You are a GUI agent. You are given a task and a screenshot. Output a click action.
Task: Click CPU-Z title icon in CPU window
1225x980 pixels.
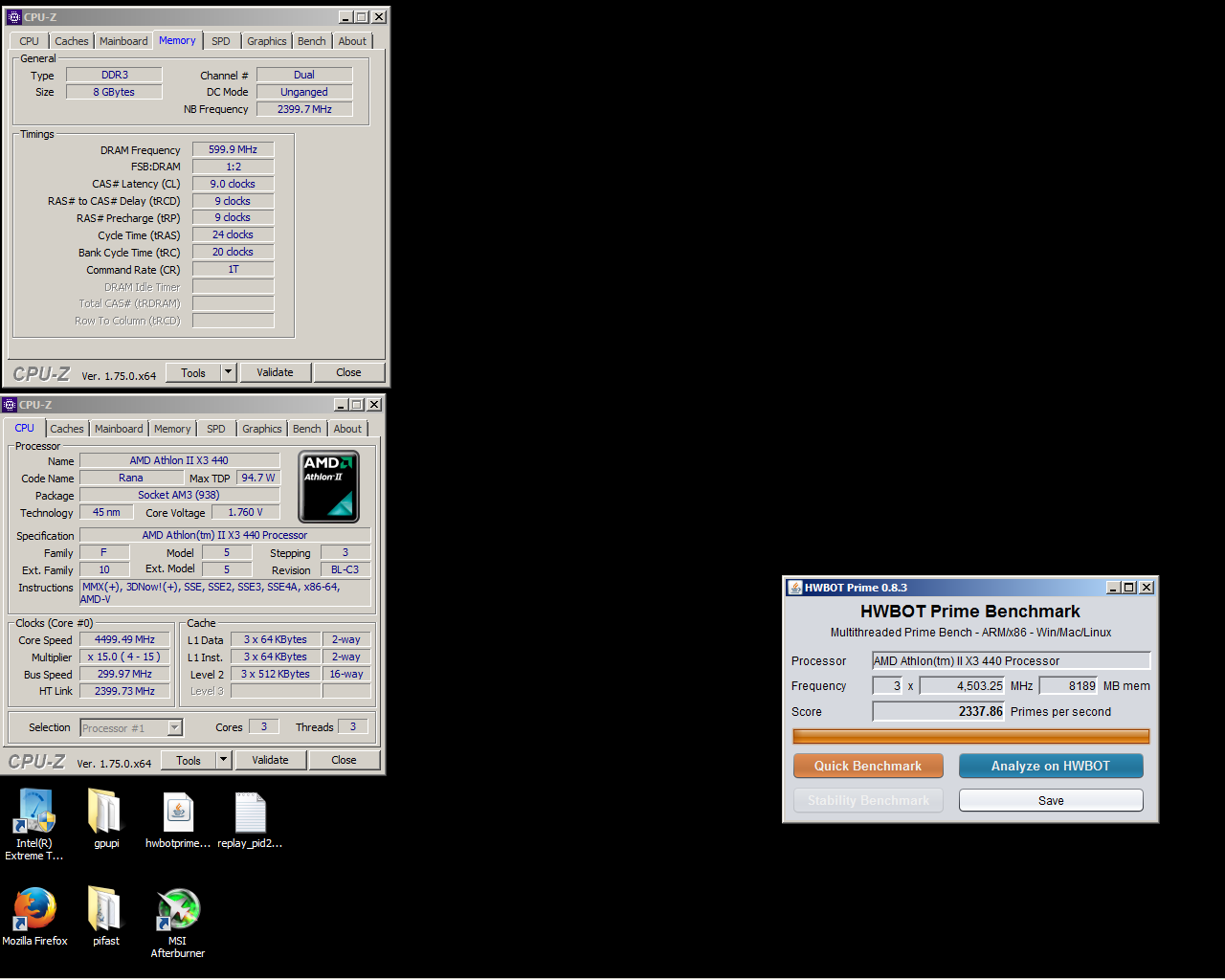pos(10,405)
